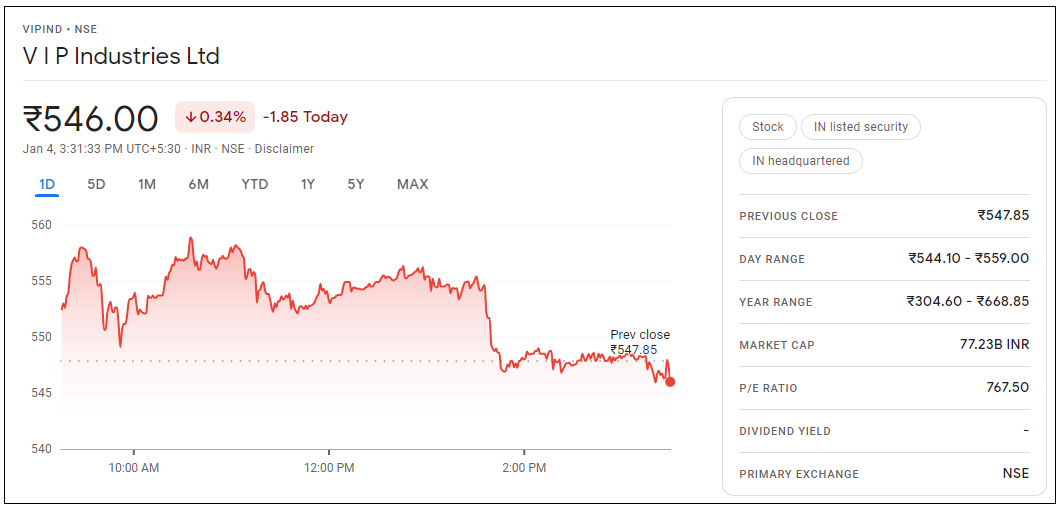Select the 1D time range tab

[47, 184]
